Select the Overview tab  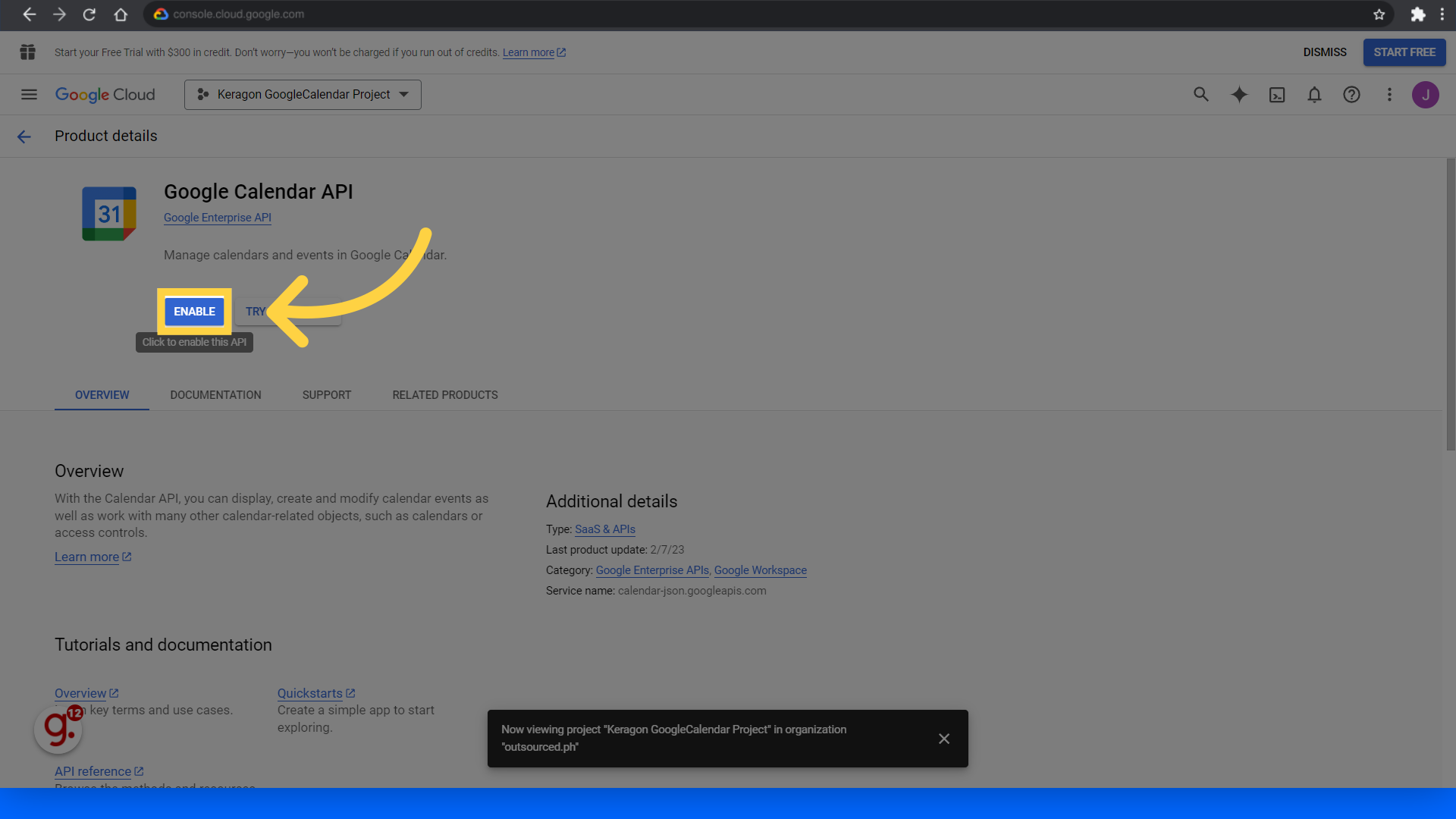pyautogui.click(x=102, y=395)
